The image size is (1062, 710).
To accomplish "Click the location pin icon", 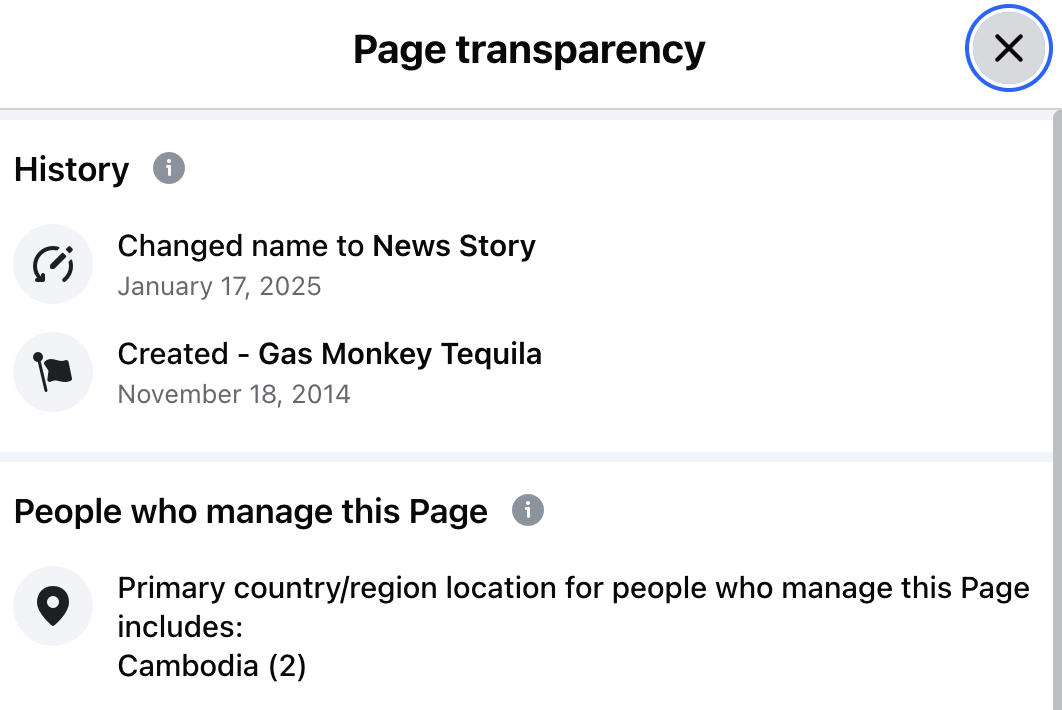I will click(x=53, y=606).
